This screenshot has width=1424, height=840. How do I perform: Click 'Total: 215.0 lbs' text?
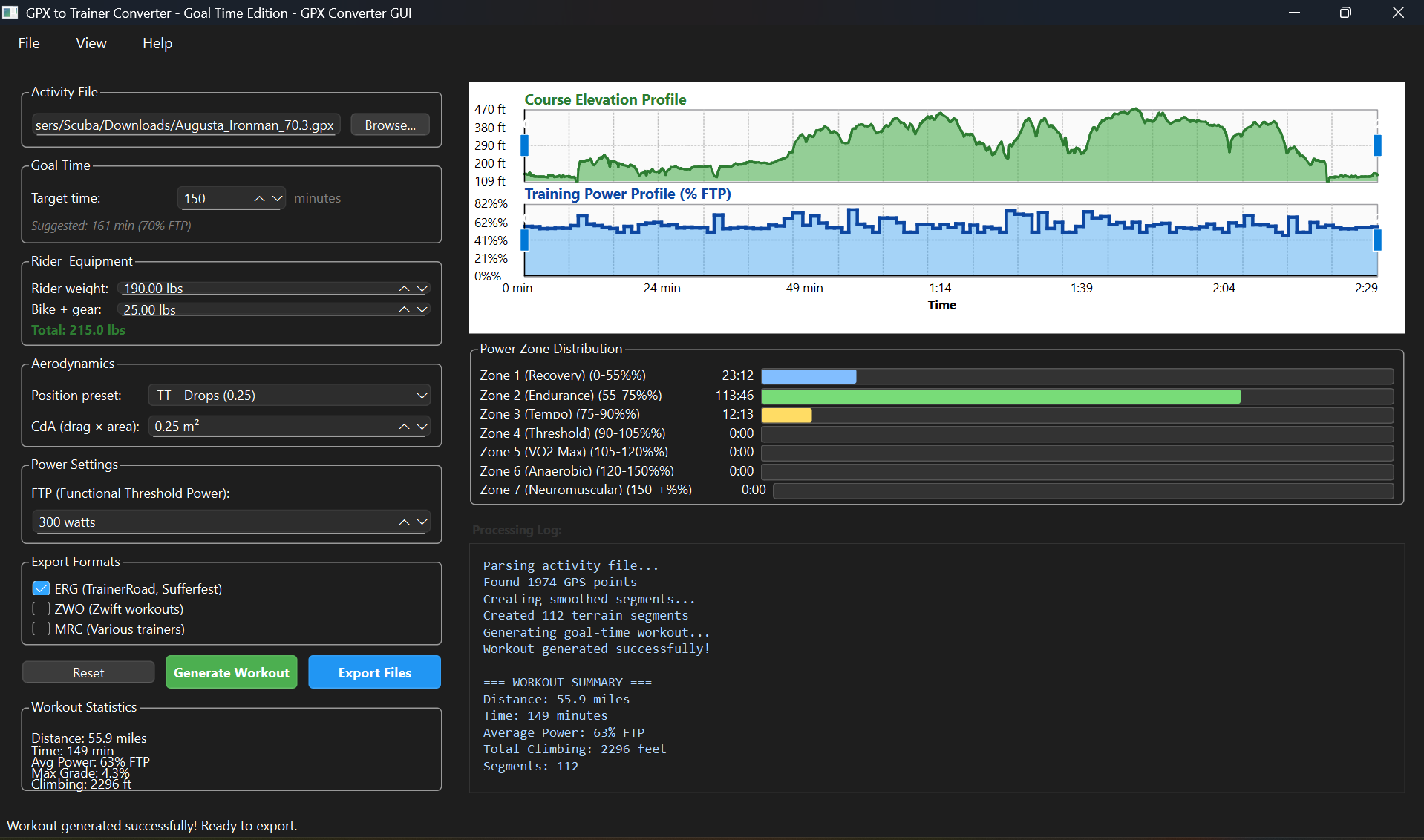point(78,330)
